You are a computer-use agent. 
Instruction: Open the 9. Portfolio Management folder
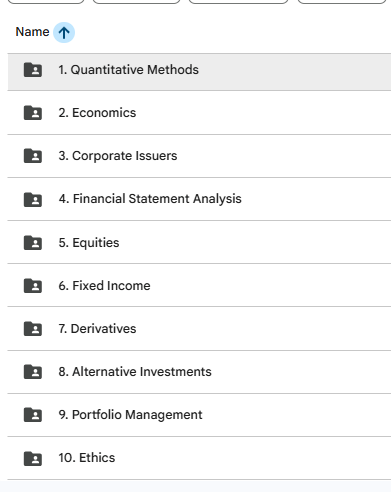pos(130,415)
